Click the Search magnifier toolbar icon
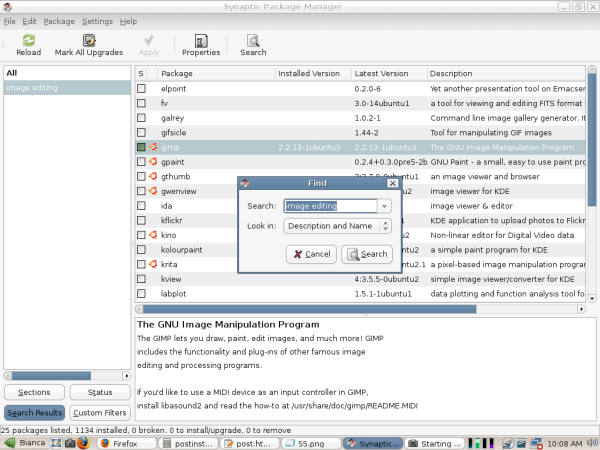Viewport: 600px width, 450px height. 253,40
